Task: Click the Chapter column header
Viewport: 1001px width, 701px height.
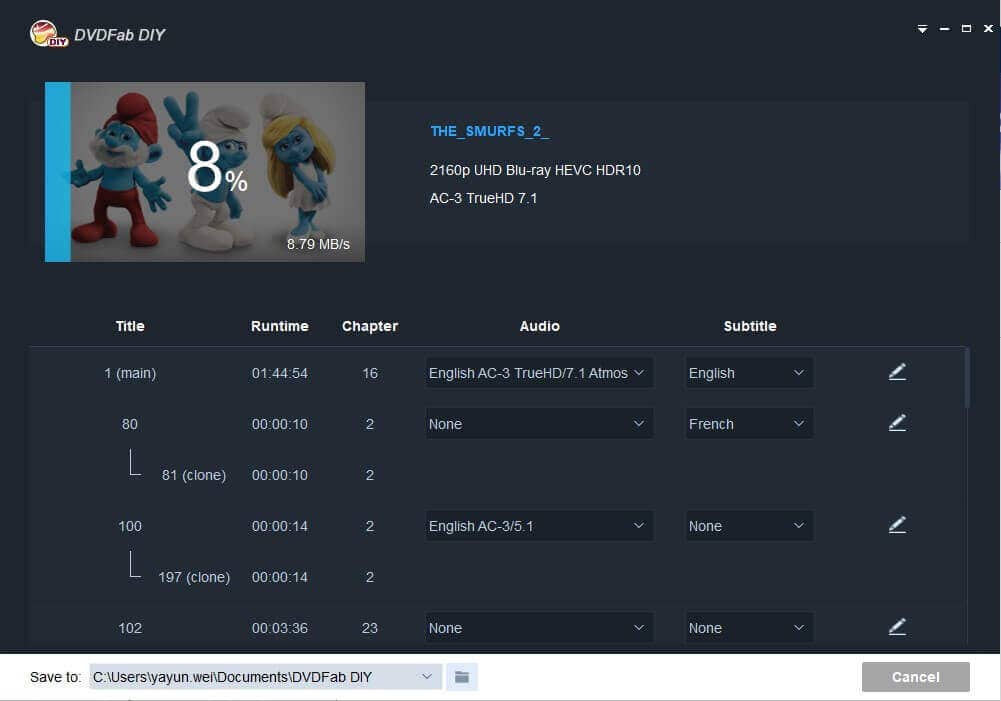Action: (370, 326)
